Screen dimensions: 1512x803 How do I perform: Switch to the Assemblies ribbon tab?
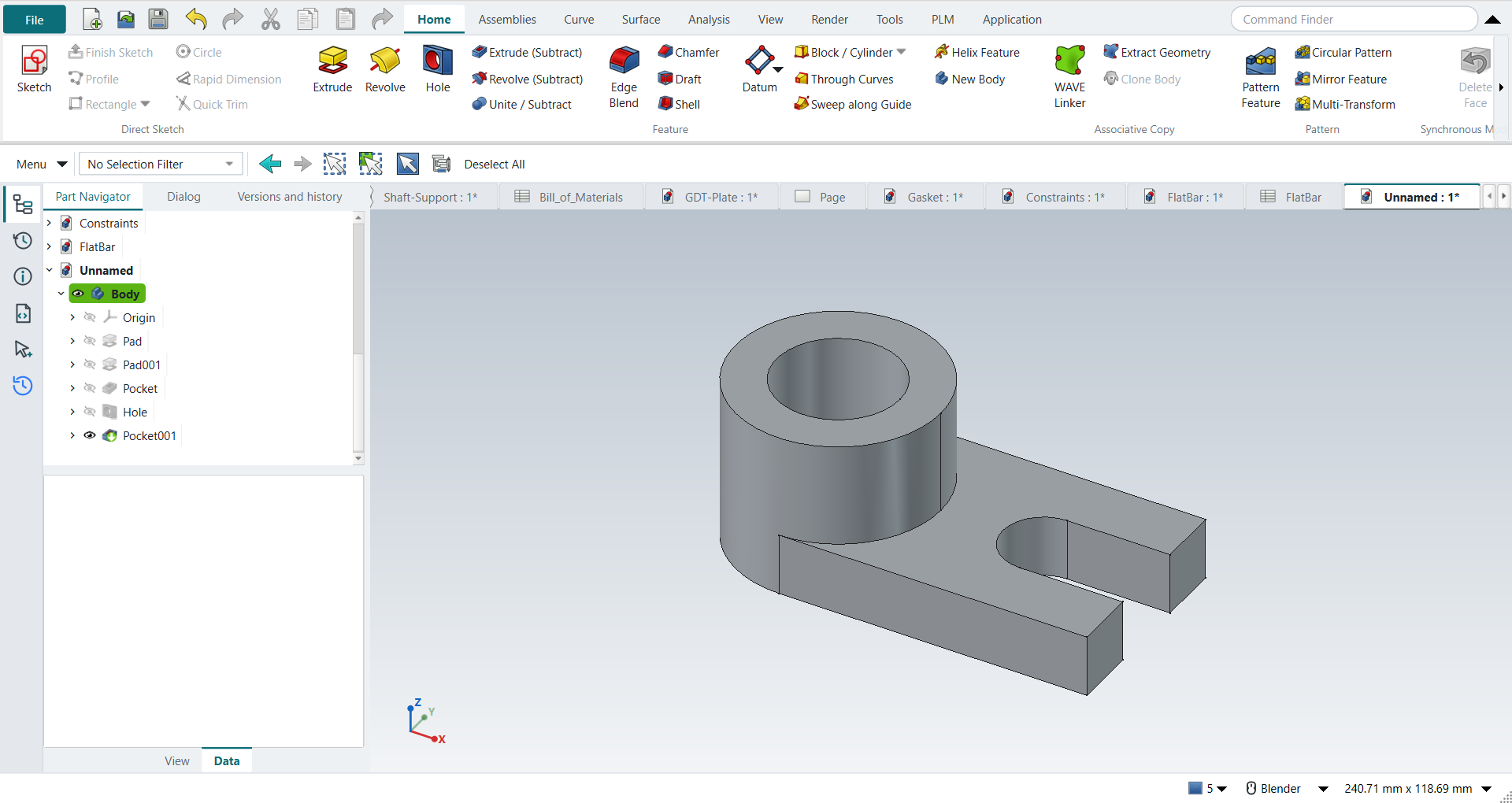click(507, 19)
